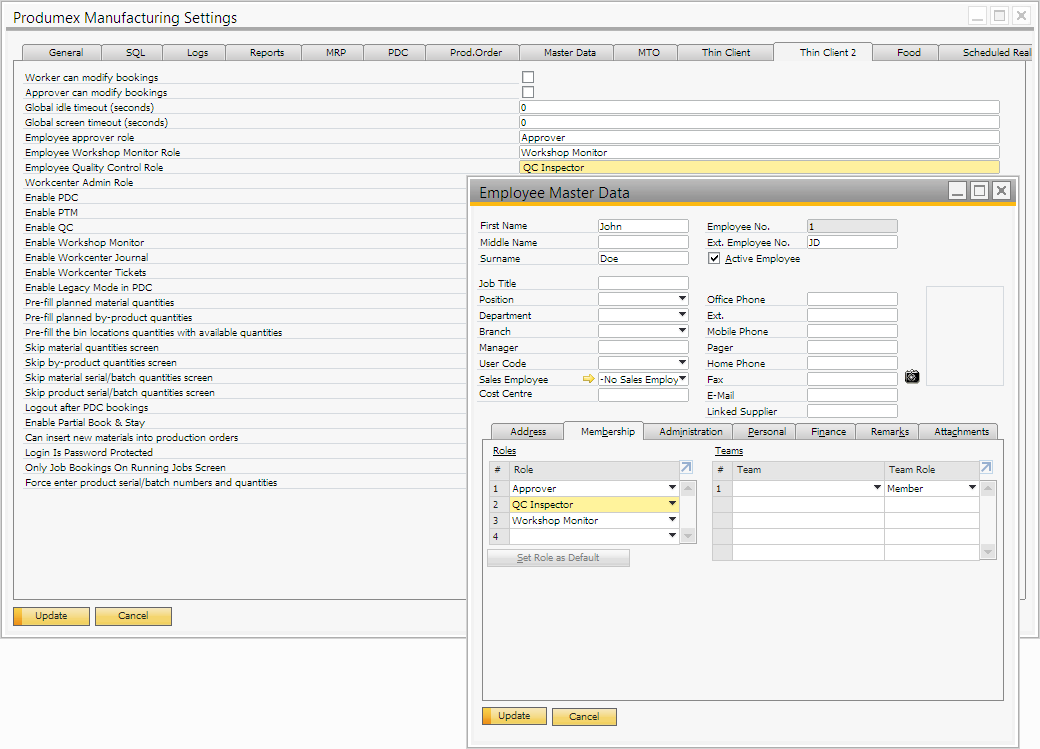The width and height of the screenshot is (1040, 749).
Task: Open the Department dropdown
Action: click(x=682, y=315)
